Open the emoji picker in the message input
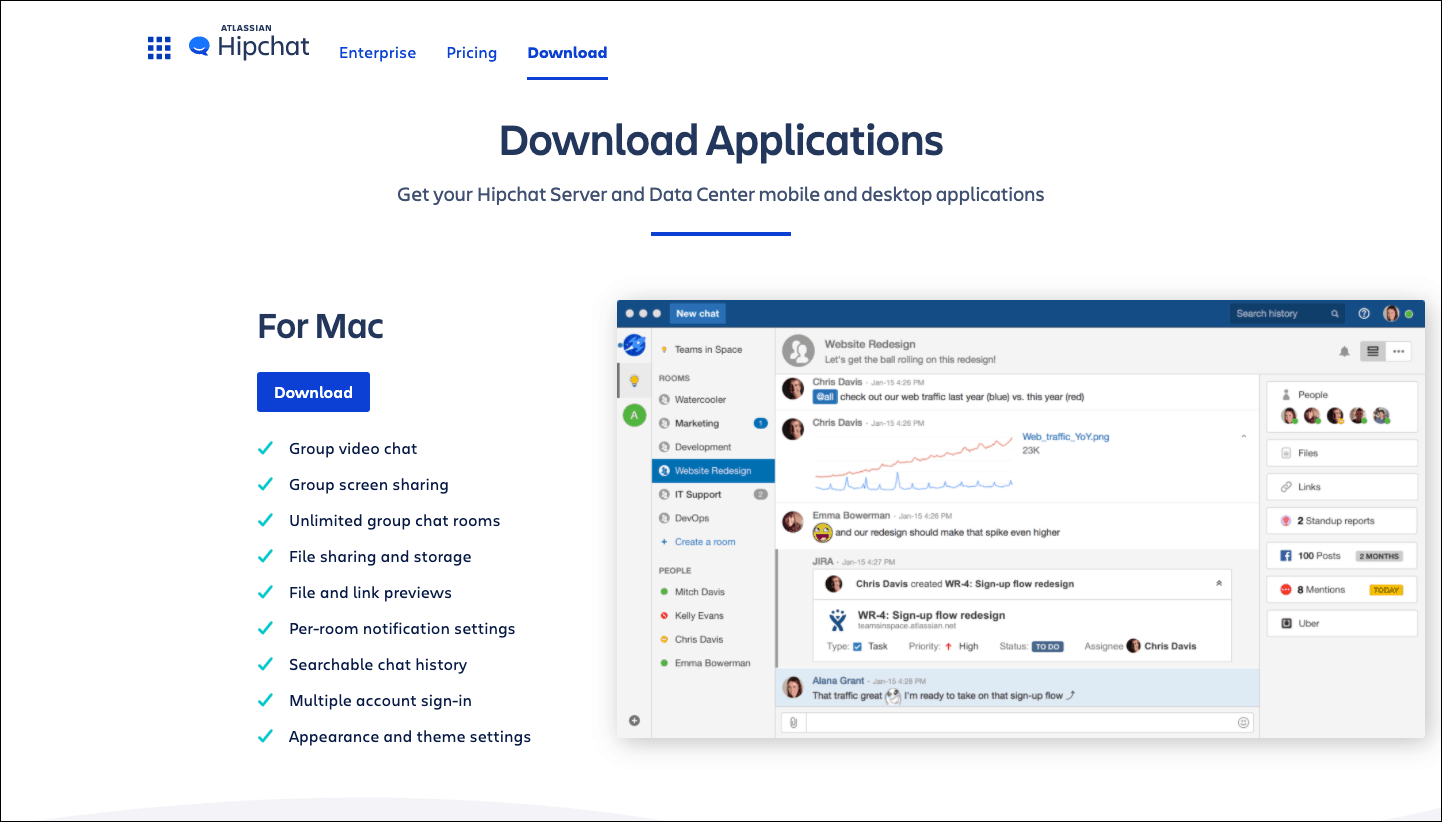This screenshot has width=1442, height=822. coord(1242,721)
